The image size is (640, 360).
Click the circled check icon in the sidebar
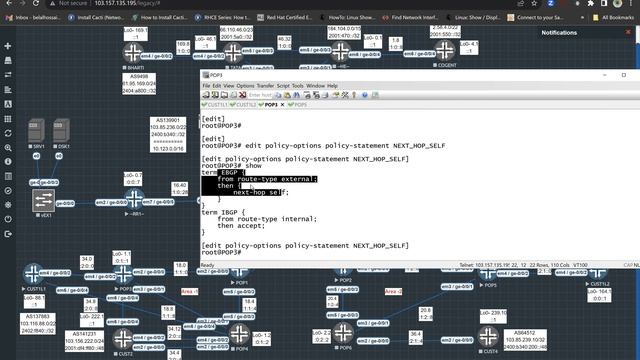pos(8,191)
